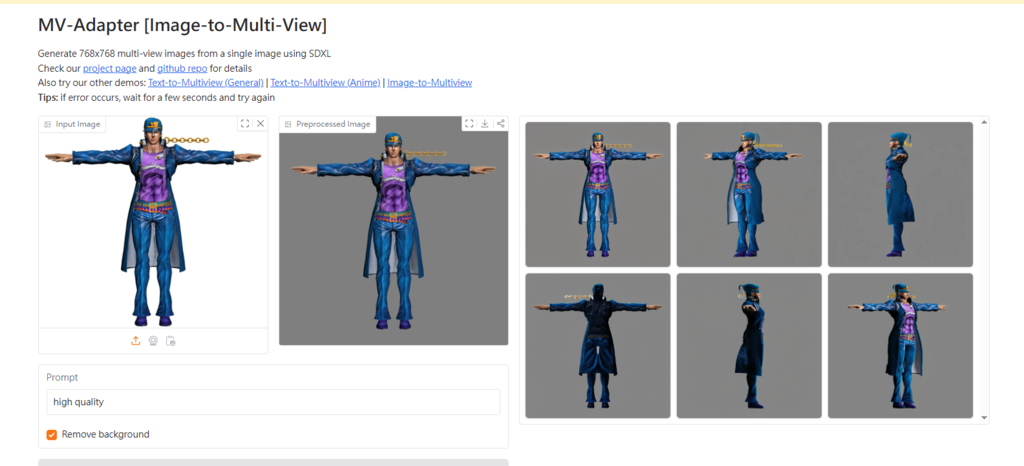Open the github repo link
Viewport: 1024px width, 466px height.
pos(182,69)
